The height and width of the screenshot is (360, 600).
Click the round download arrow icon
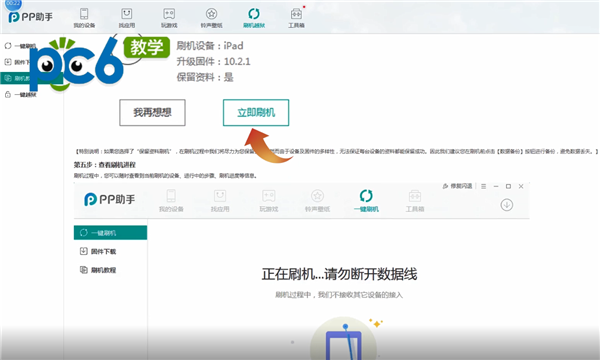coord(507,205)
